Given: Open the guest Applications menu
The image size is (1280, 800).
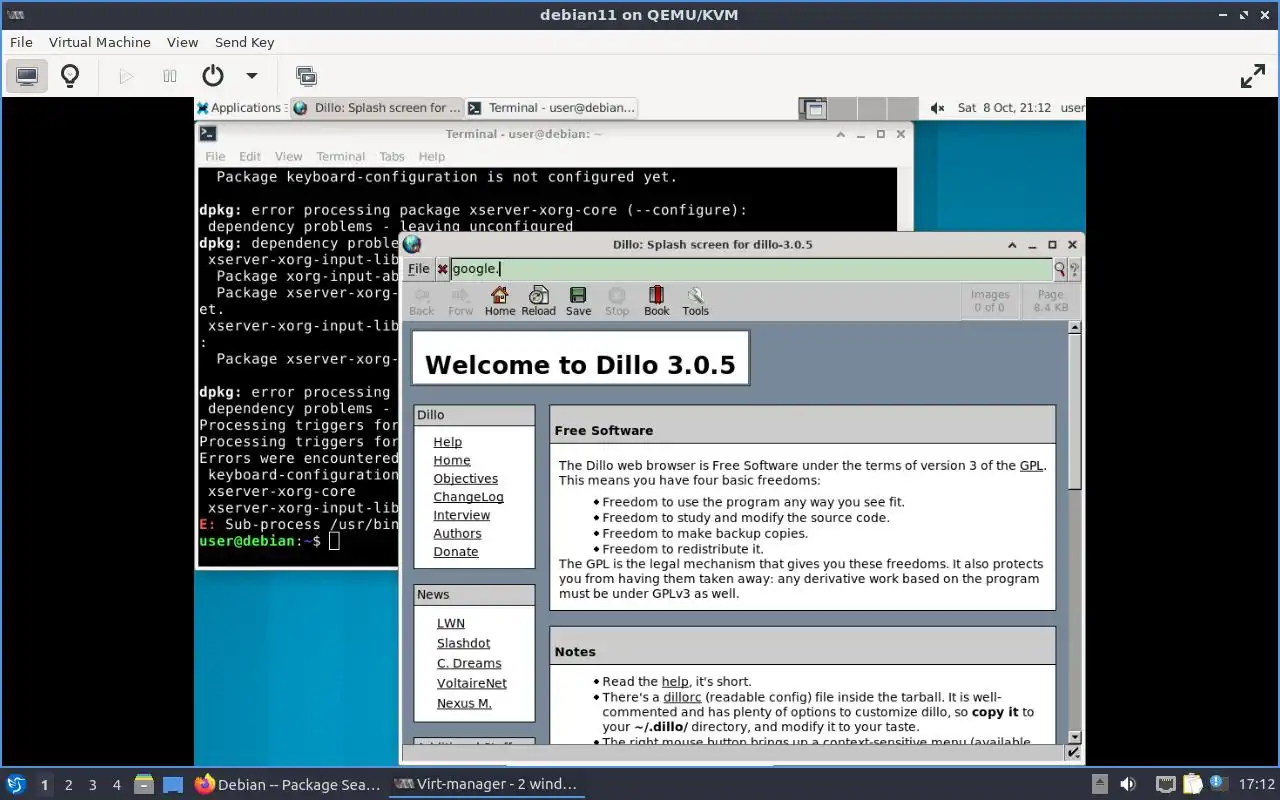Looking at the screenshot, I should pos(239,108).
